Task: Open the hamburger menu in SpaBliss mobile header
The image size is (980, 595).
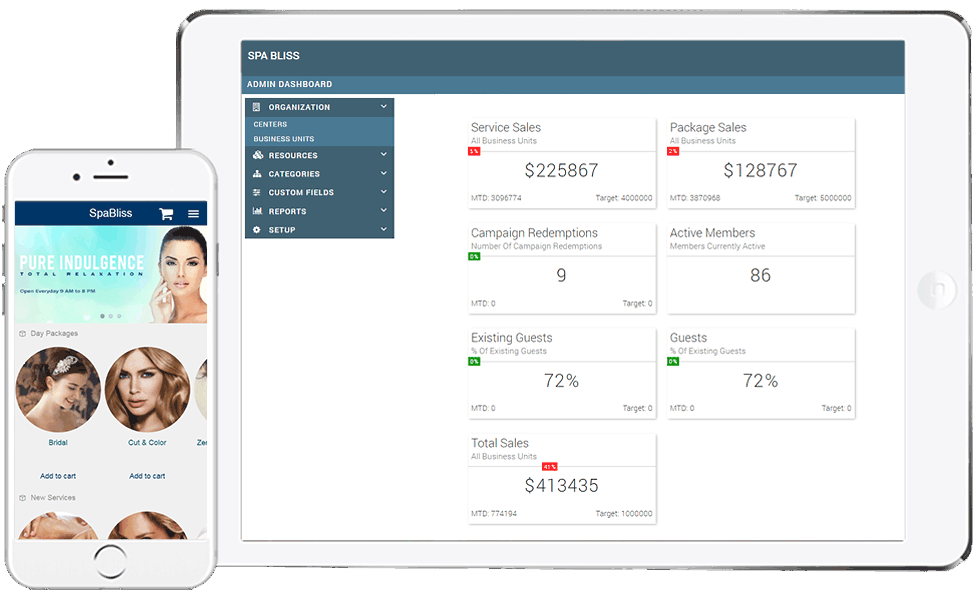Action: pos(193,213)
